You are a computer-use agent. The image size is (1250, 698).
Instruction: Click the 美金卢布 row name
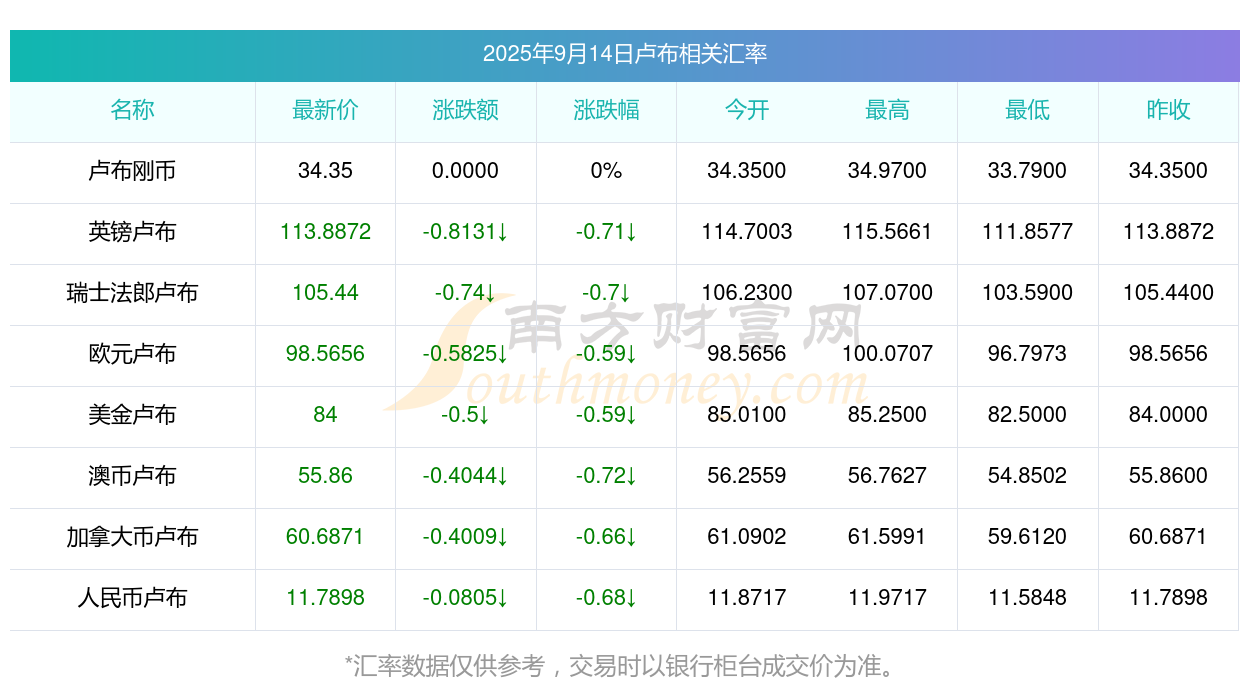pos(132,415)
